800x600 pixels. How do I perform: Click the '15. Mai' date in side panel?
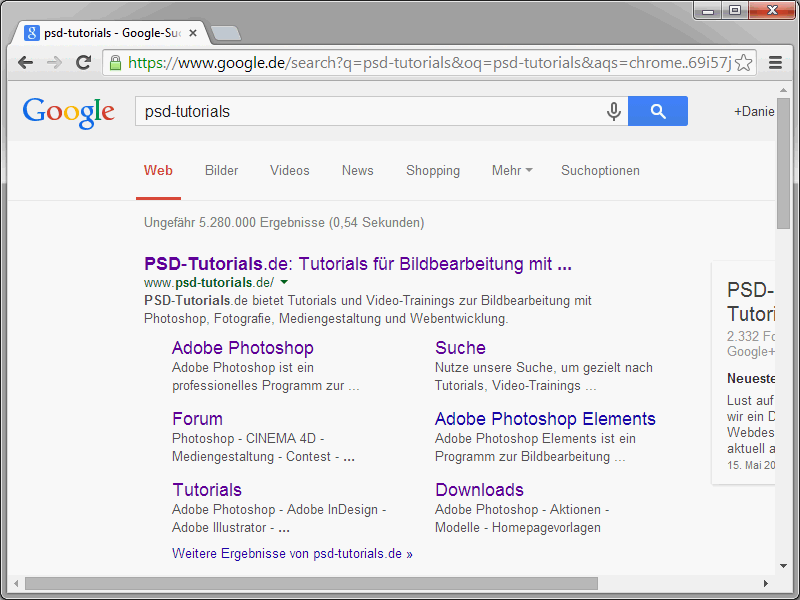click(x=745, y=465)
